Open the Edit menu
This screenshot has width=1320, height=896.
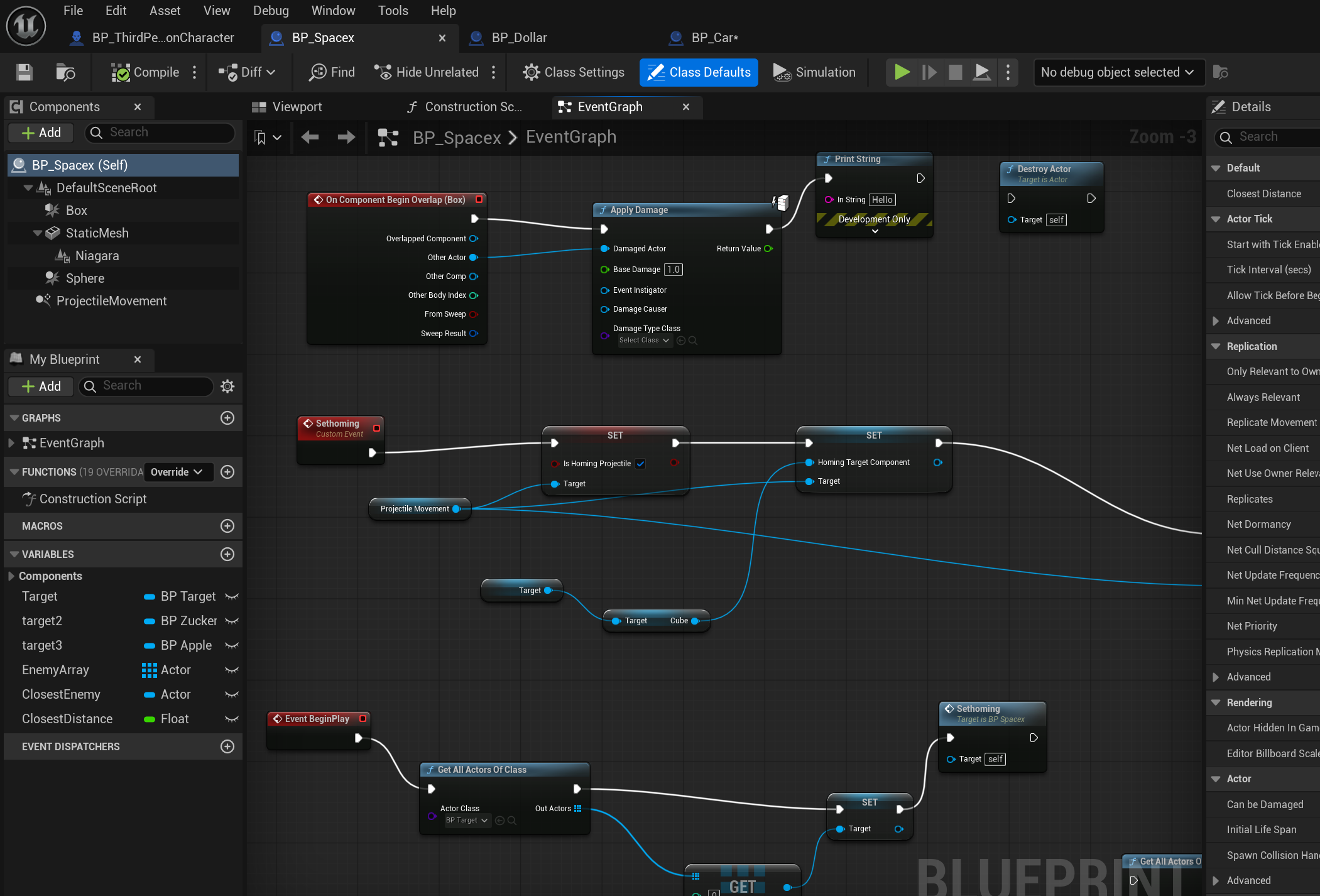point(116,11)
